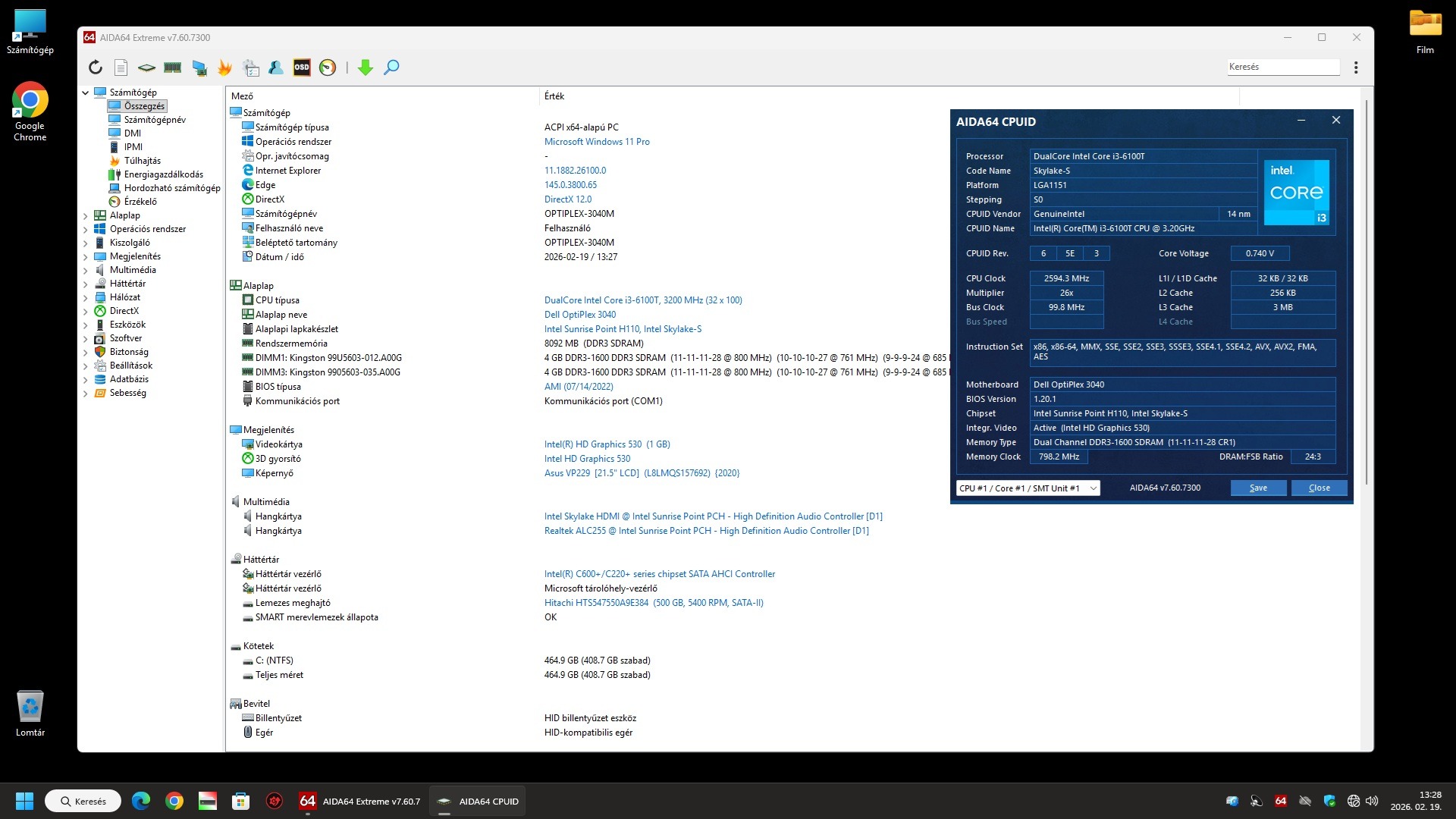
Task: Open the SensorPanel gauge icon
Action: (x=328, y=67)
